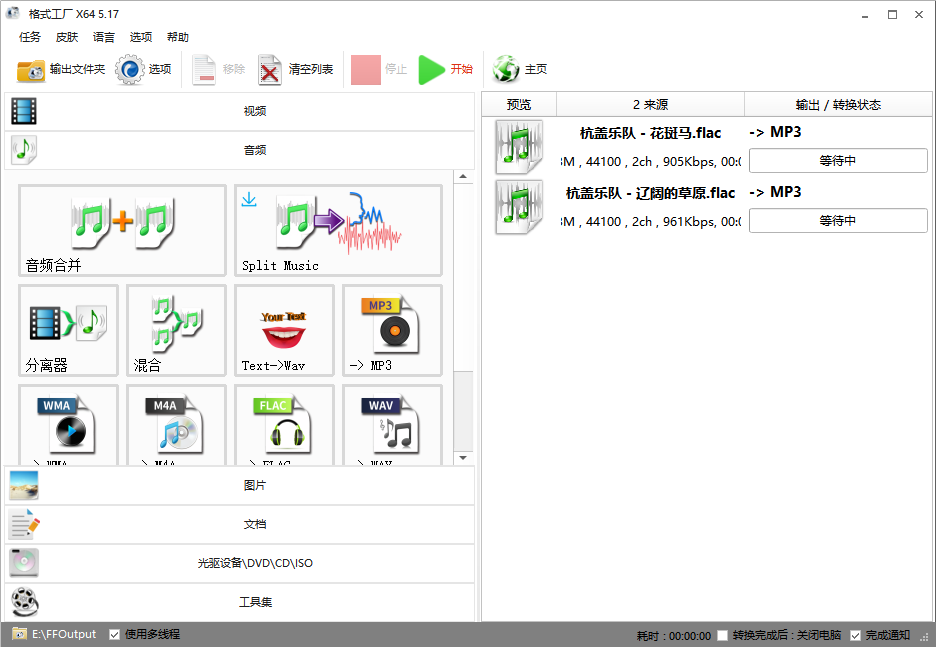Image resolution: width=936 pixels, height=647 pixels.
Task: Select the Split Music tool
Action: (x=338, y=230)
